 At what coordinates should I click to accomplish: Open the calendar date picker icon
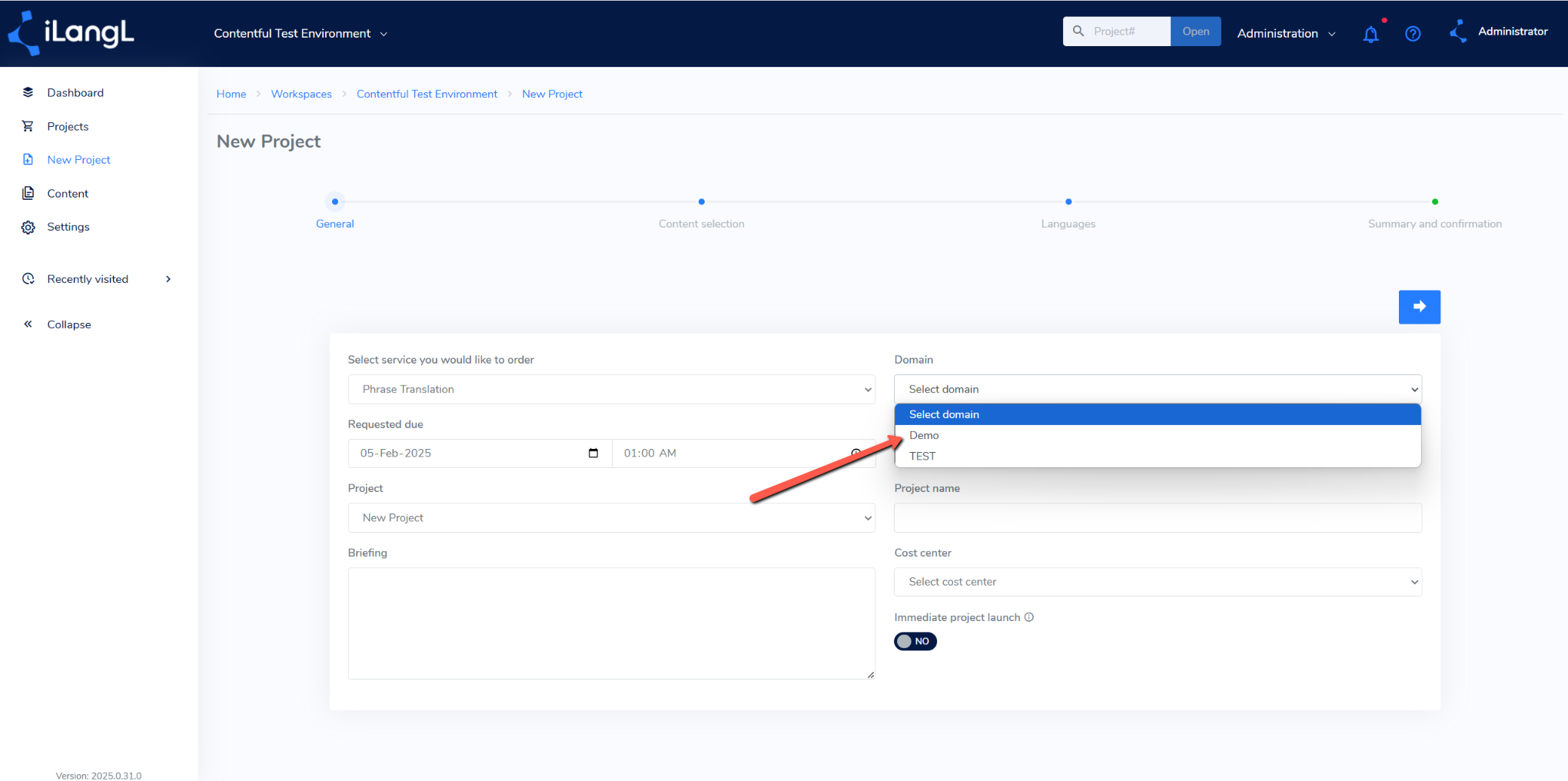(593, 454)
